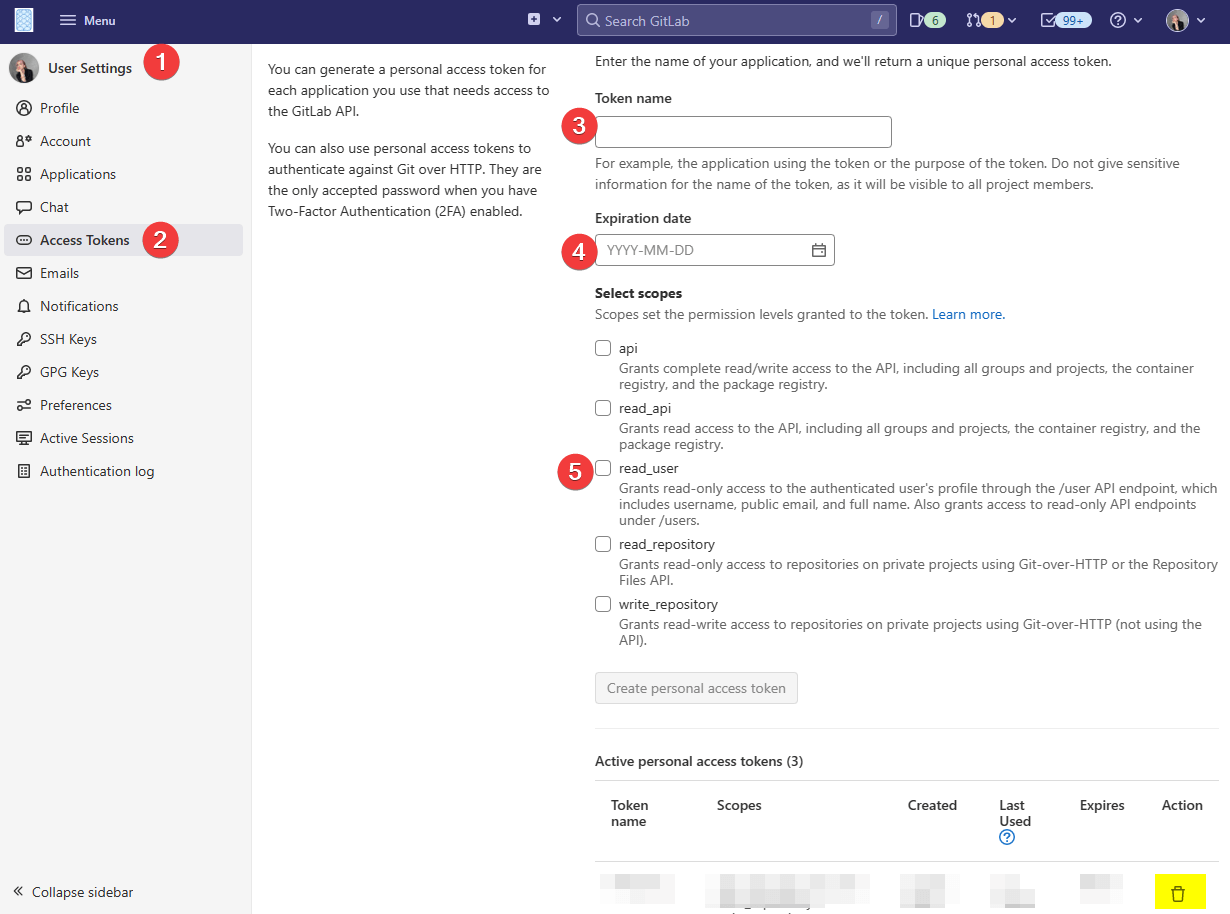The image size is (1230, 914).
Task: Click inside the Token name field
Action: click(742, 131)
